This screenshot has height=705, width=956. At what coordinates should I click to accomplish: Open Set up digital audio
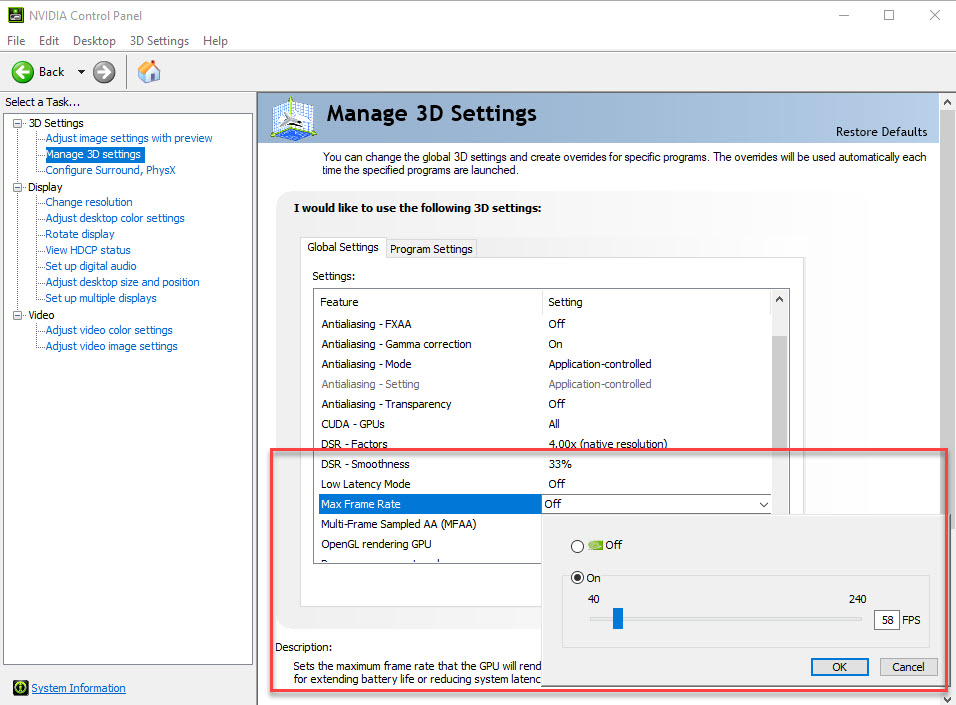pyautogui.click(x=91, y=266)
